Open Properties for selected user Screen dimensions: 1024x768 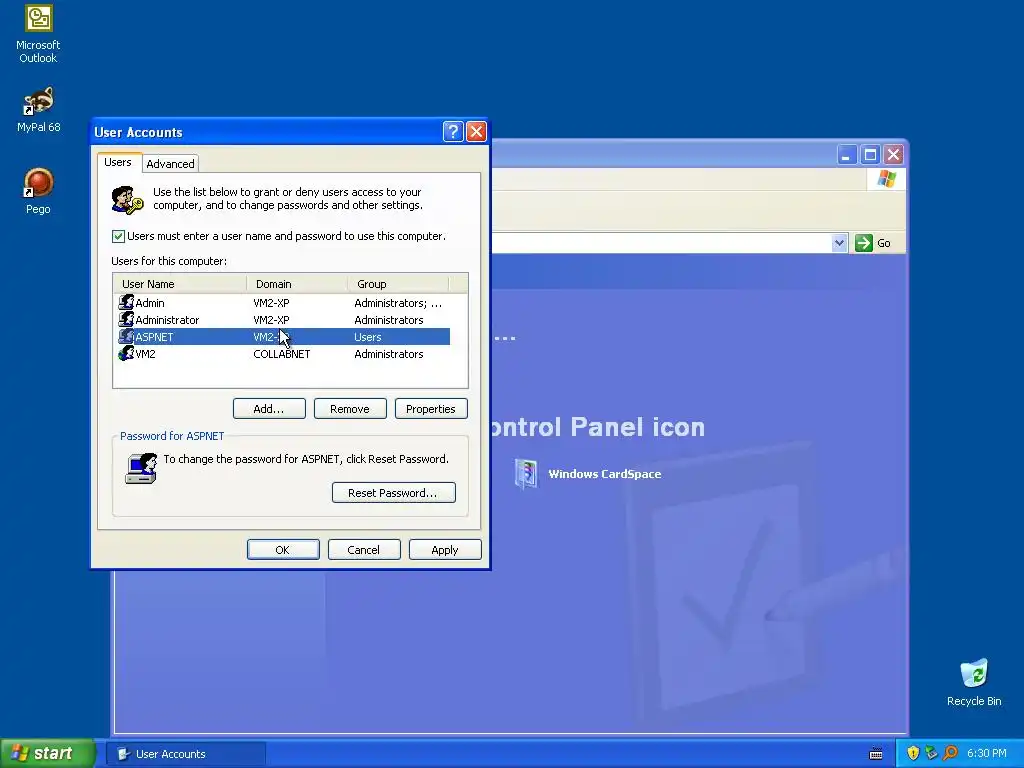click(431, 409)
